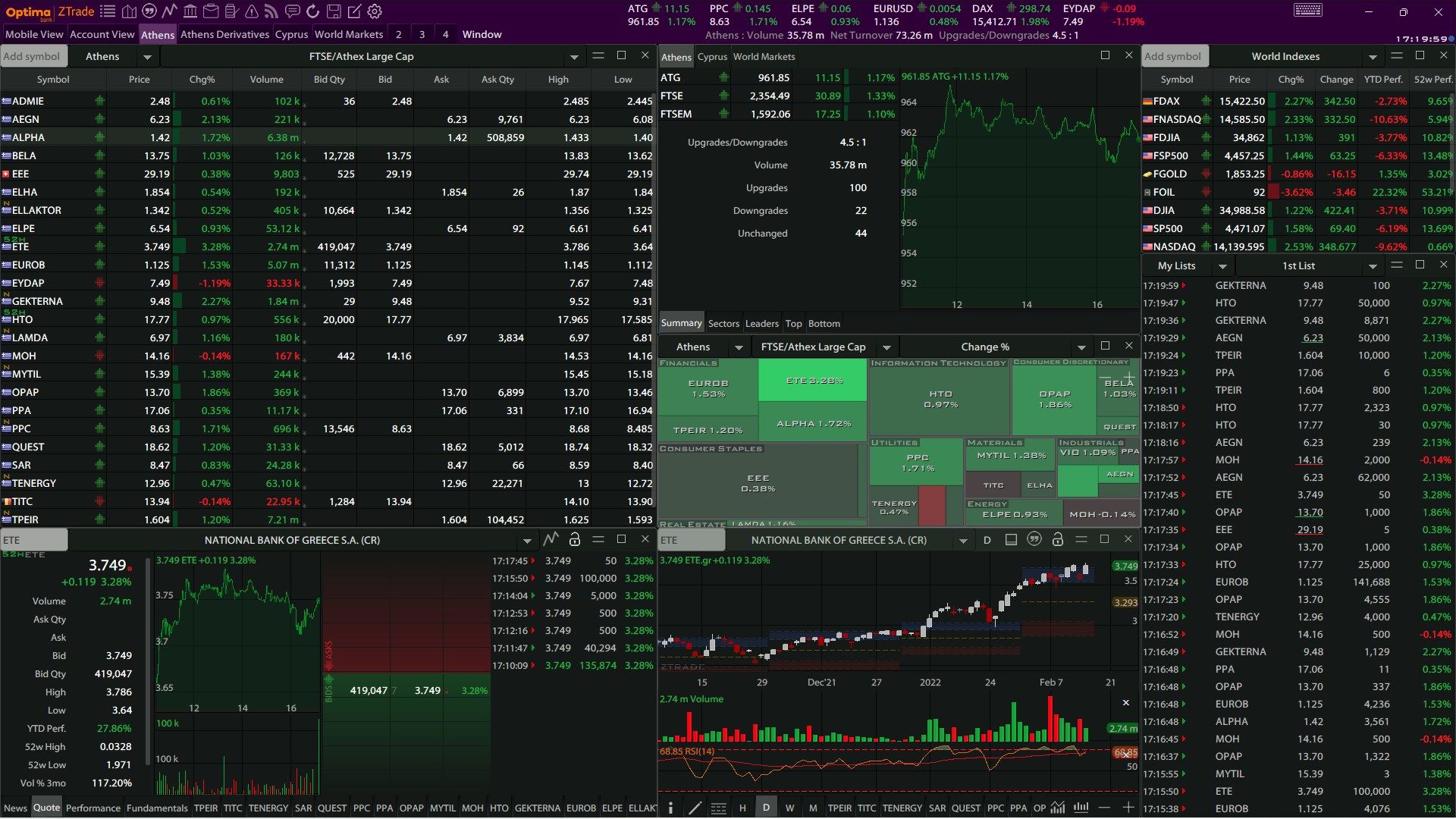The image size is (1456, 819).
Task: Expand the World Indexes dropdown
Action: coord(1373,57)
